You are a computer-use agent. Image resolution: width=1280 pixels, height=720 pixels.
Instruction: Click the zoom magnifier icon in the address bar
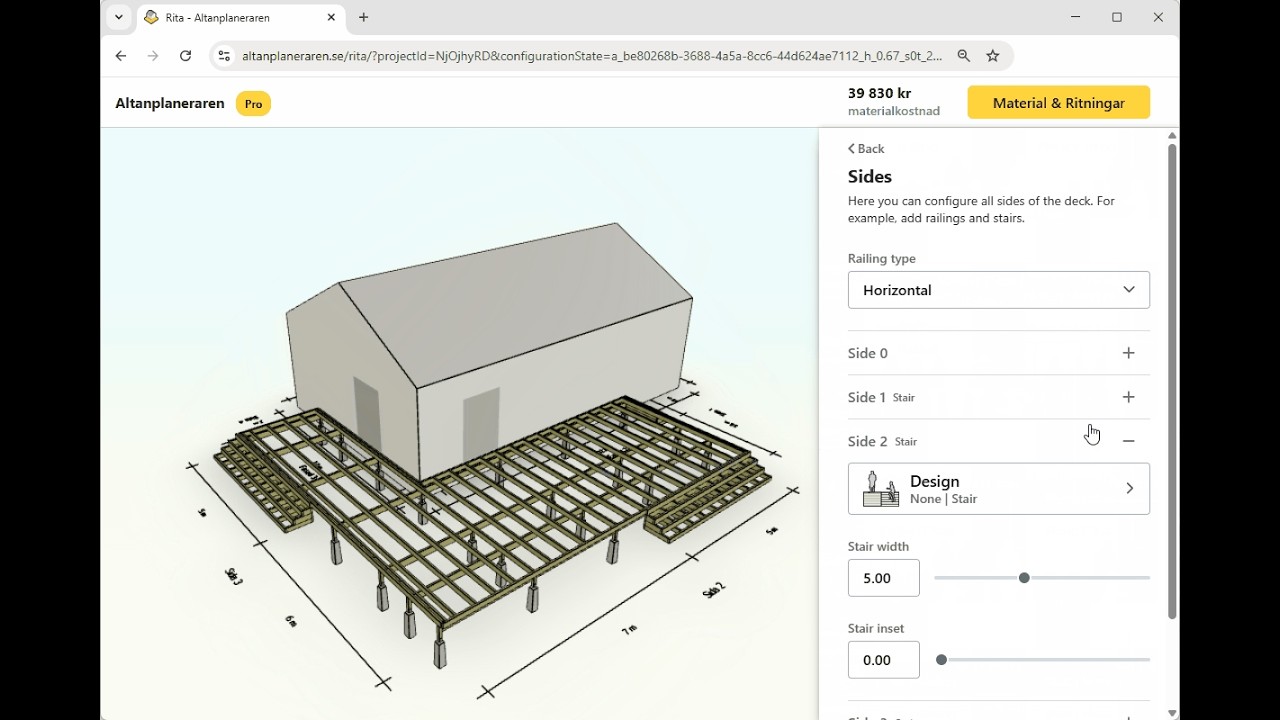963,56
